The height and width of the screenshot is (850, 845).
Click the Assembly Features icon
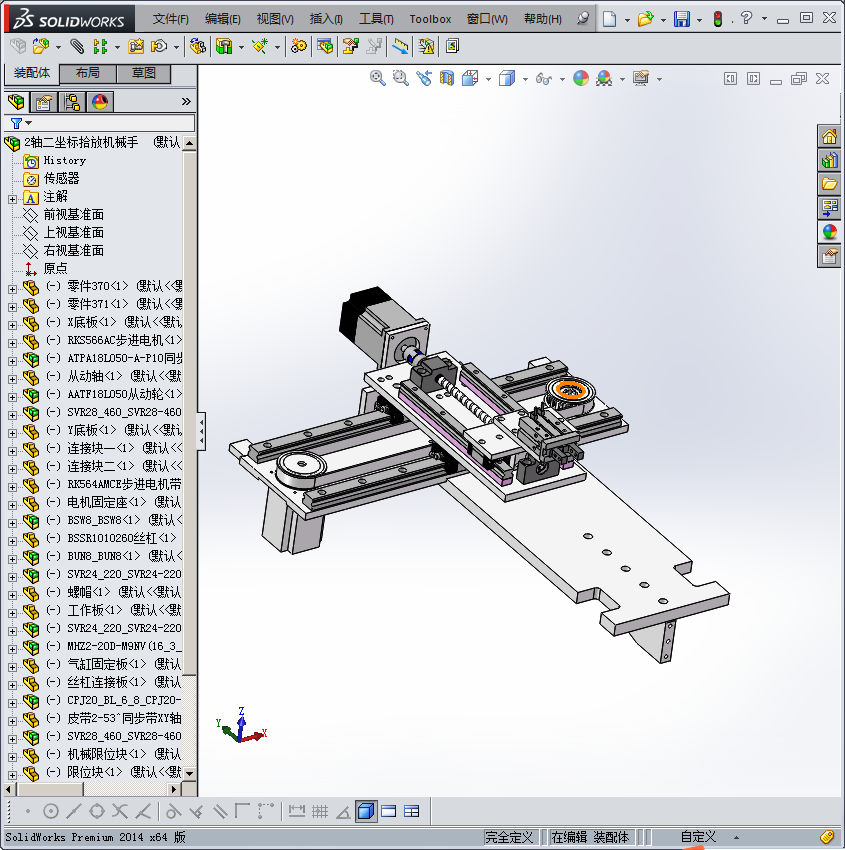tap(224, 47)
